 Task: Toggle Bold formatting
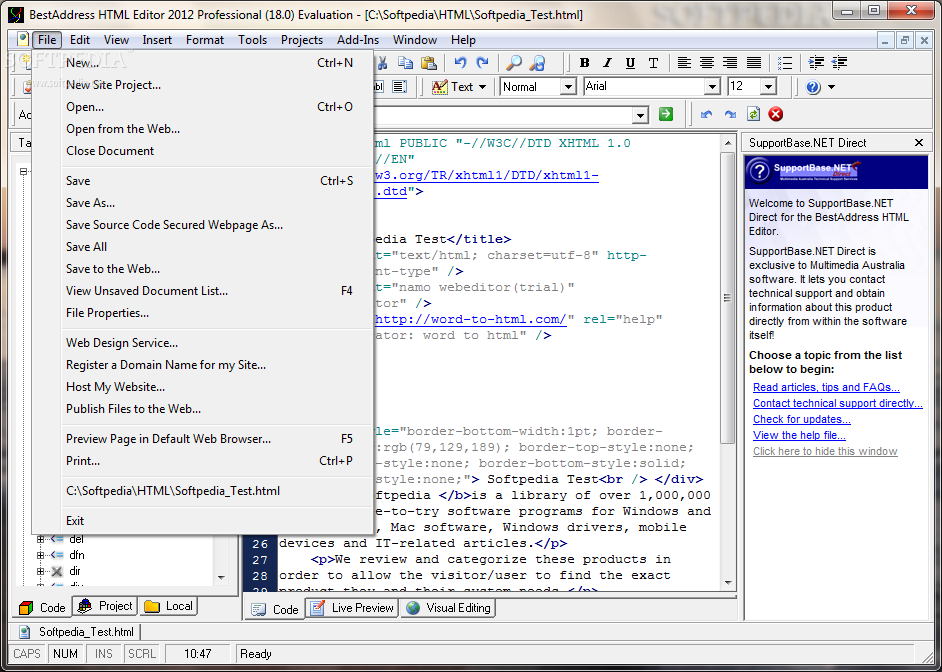pos(584,62)
